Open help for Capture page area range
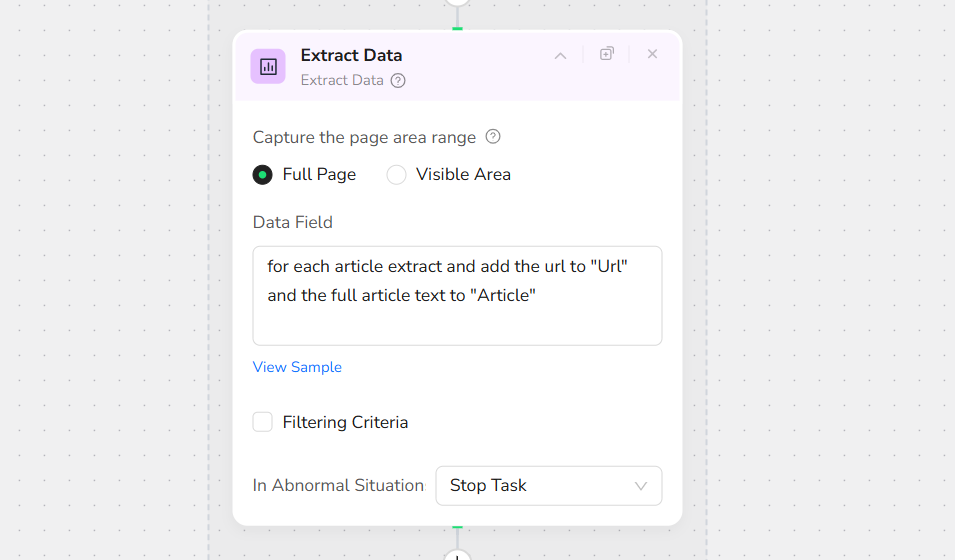Image resolution: width=955 pixels, height=560 pixels. (x=492, y=137)
